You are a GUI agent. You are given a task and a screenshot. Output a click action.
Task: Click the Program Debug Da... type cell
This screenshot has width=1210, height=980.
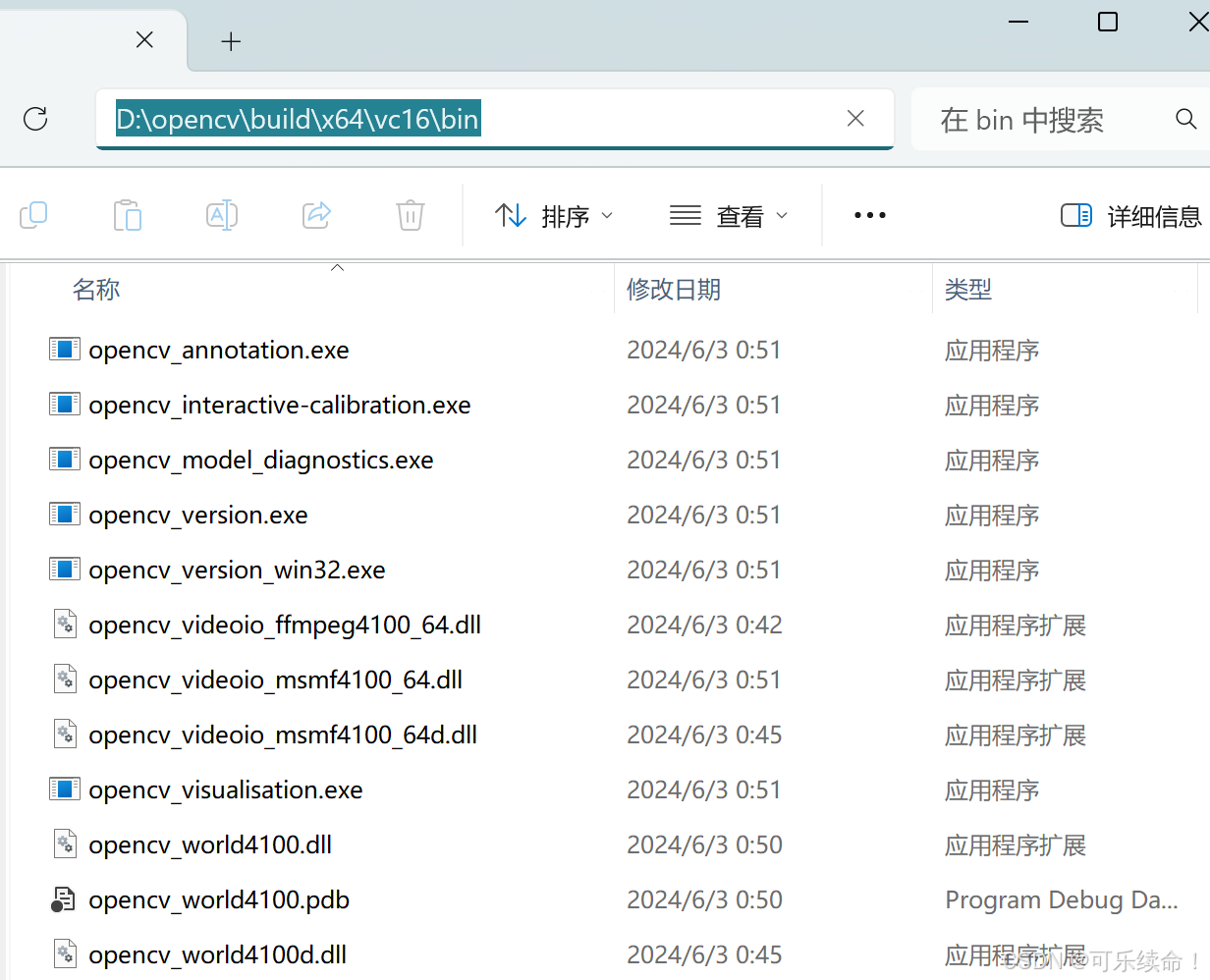point(1062,900)
